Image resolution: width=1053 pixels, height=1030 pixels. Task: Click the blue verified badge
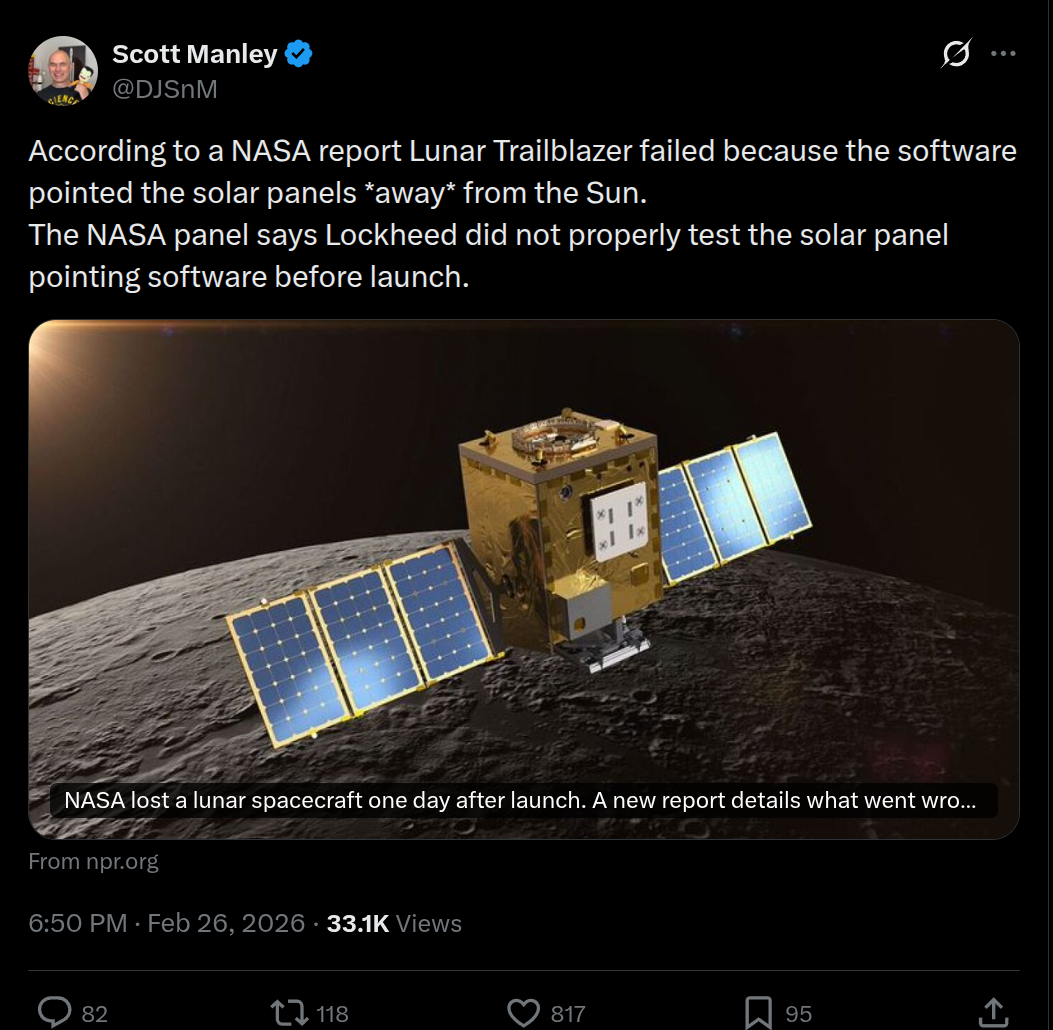(299, 54)
